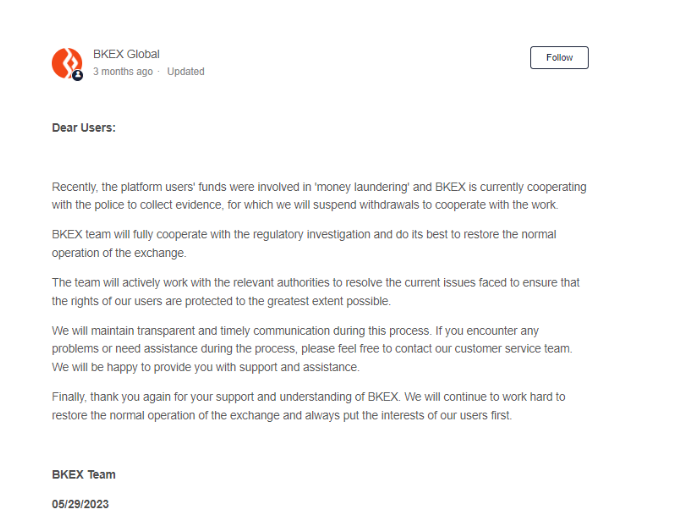This screenshot has width=690, height=529.
Task: Click the '3 months ago' timestamp
Action: tap(123, 72)
